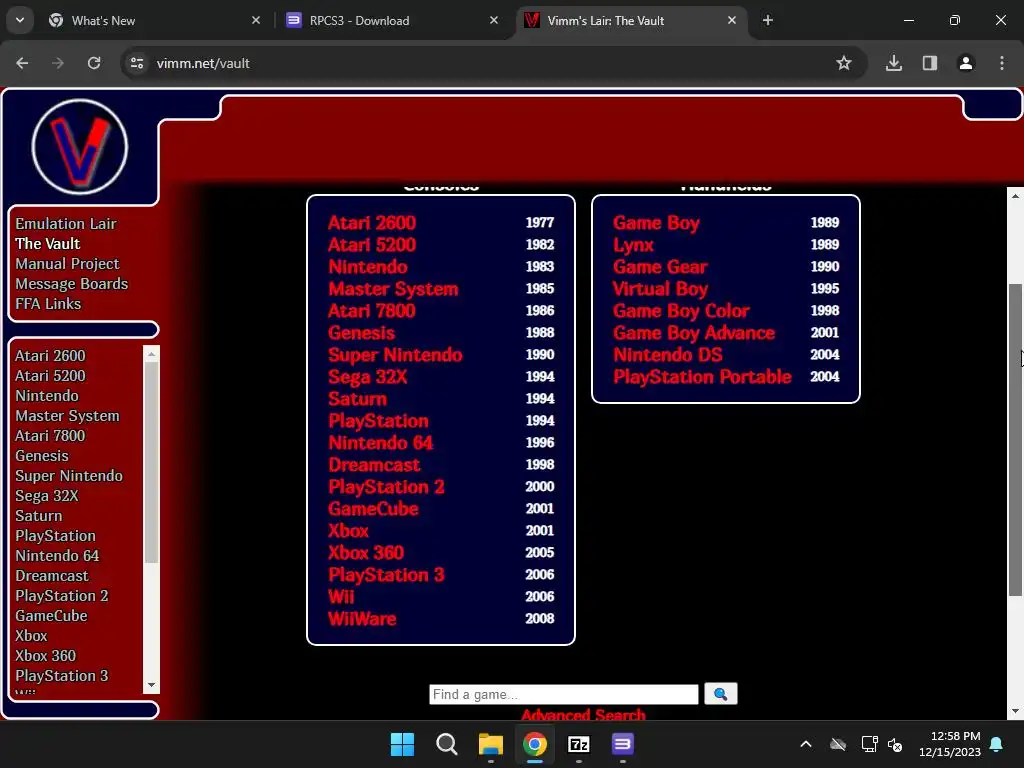Image resolution: width=1024 pixels, height=768 pixels.
Task: Open RPCS3 app in the taskbar
Action: pyautogui.click(x=622, y=744)
